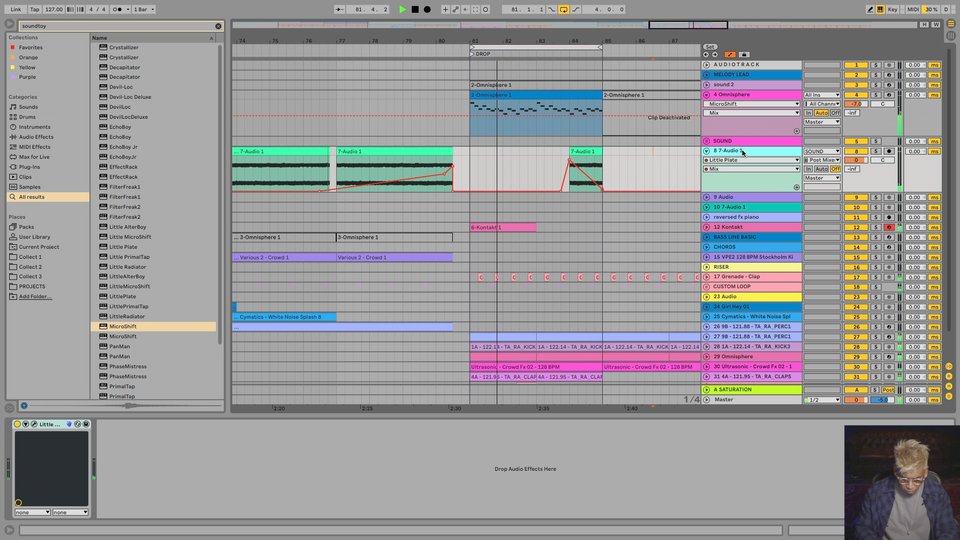The width and height of the screenshot is (960, 540).
Task: Toggle track 4 Omnisphere activator
Action: point(856,95)
